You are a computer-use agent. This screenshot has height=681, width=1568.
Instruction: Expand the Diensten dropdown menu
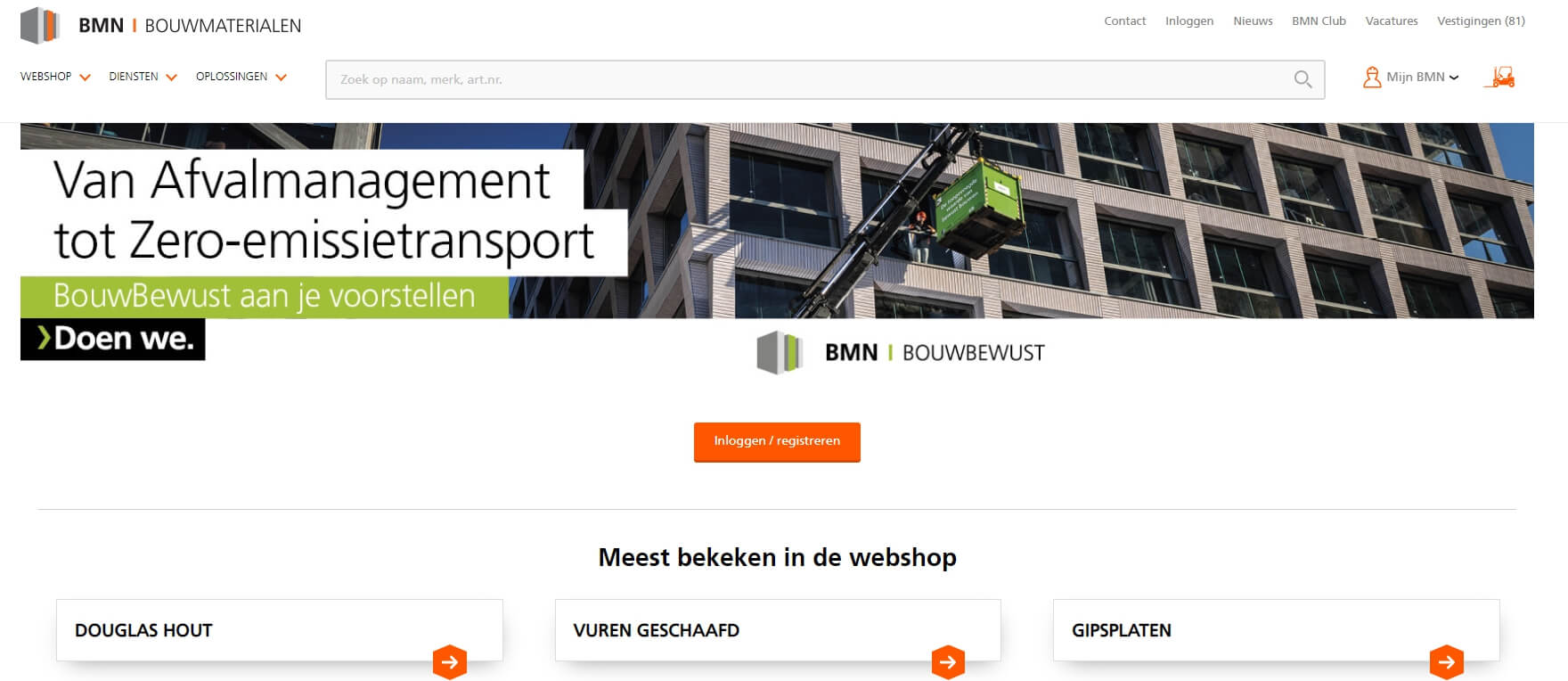pyautogui.click(x=143, y=77)
